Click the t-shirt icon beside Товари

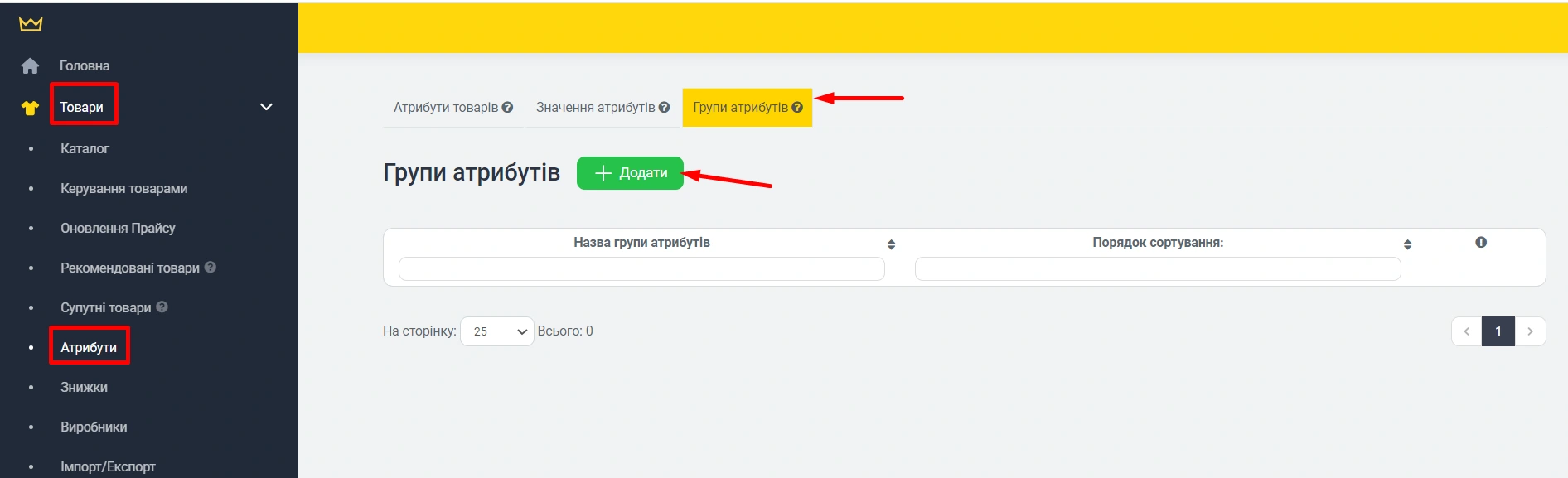click(30, 108)
